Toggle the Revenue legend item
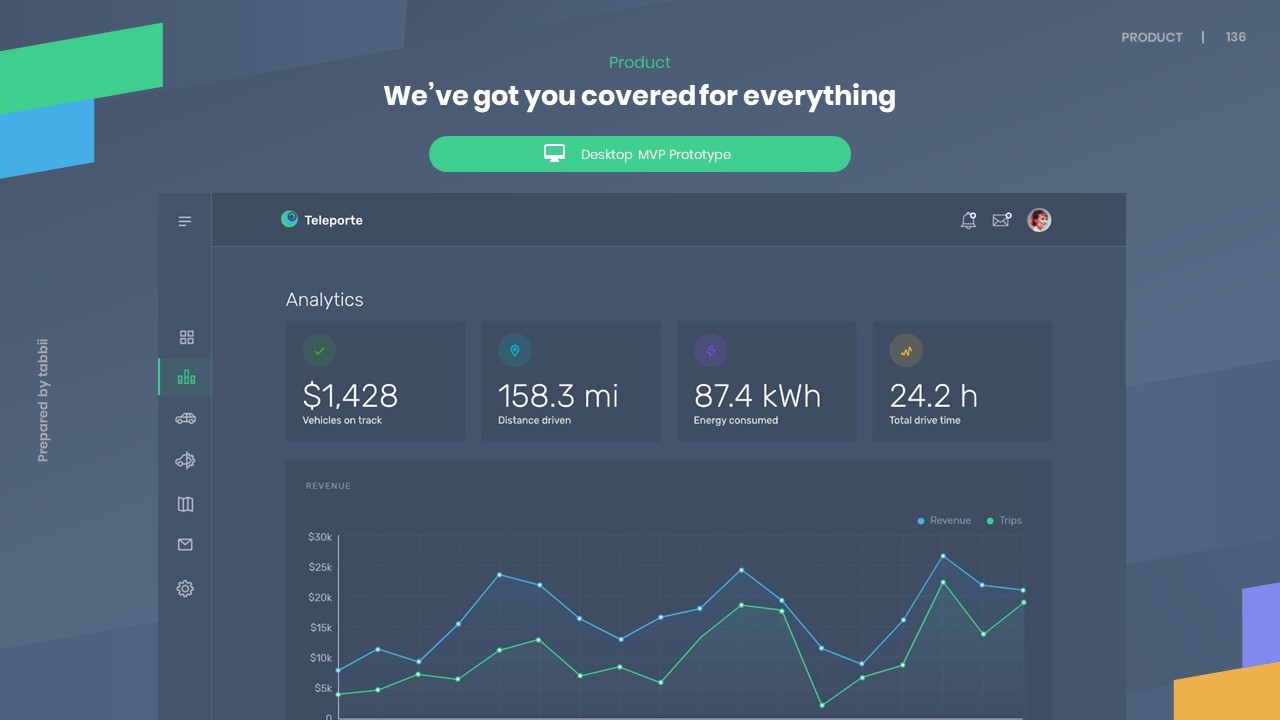The width and height of the screenshot is (1280, 720). [944, 521]
